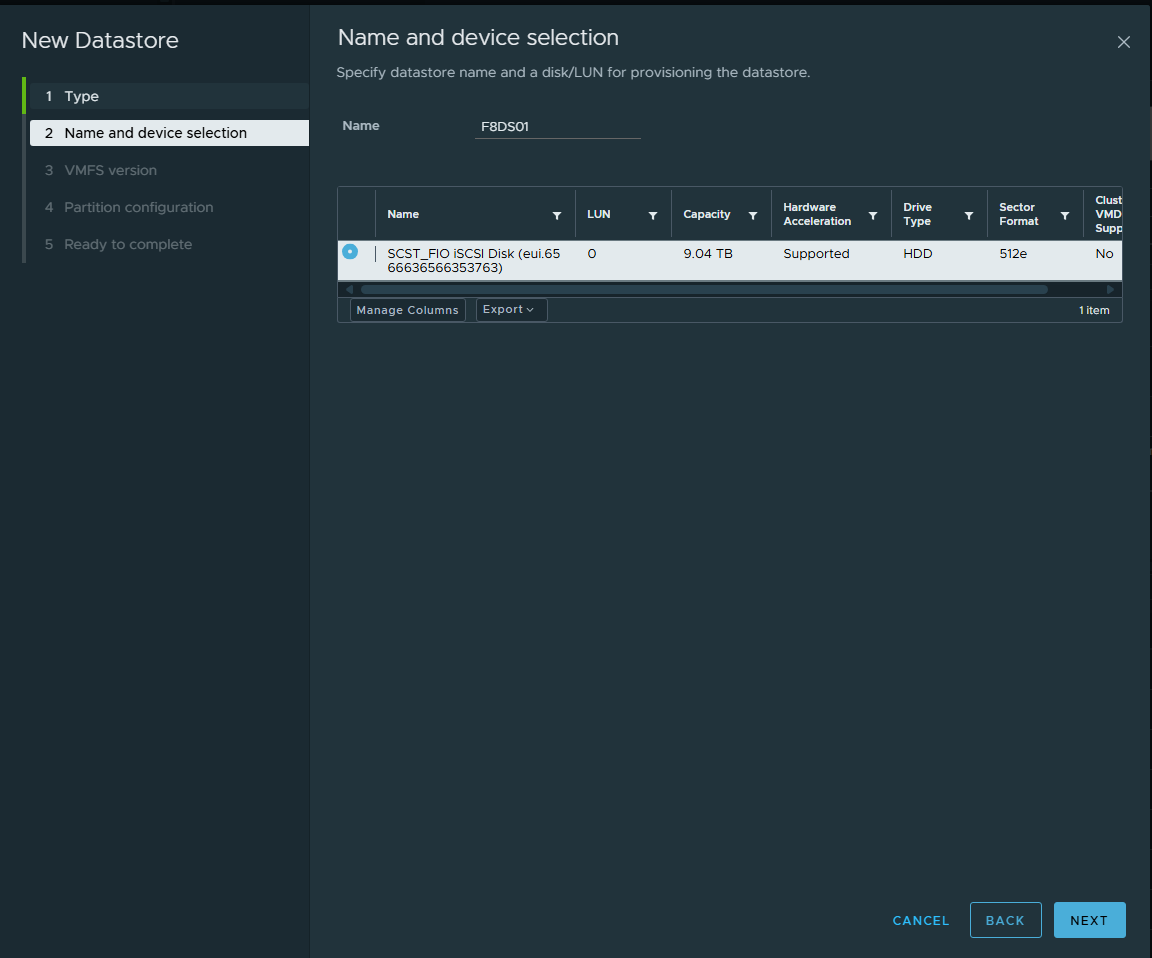The image size is (1152, 958).
Task: Click the Name column filter icon
Action: click(x=557, y=215)
